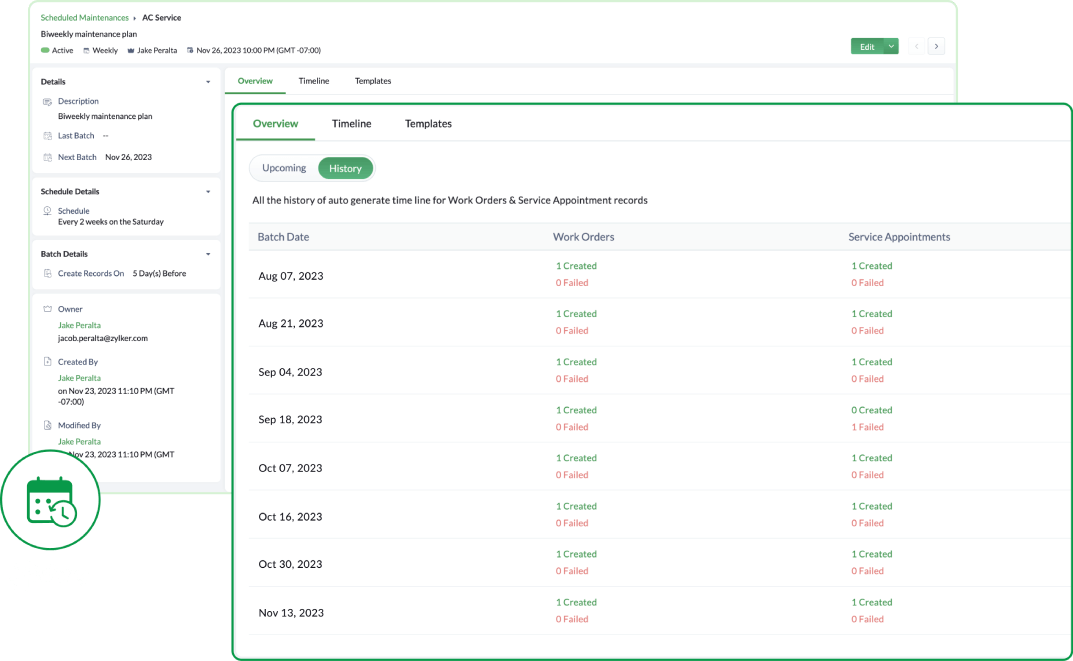This screenshot has width=1073, height=661.
Task: Click Work Orders column header
Action: pyautogui.click(x=584, y=237)
